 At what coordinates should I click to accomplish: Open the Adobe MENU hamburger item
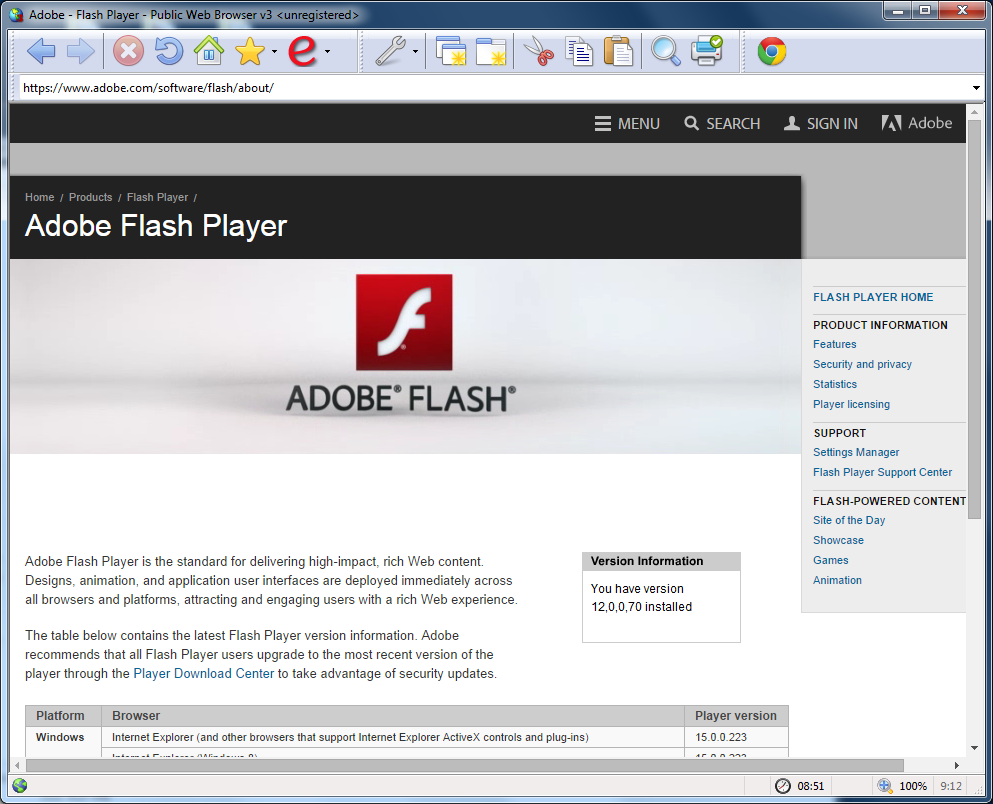click(627, 123)
